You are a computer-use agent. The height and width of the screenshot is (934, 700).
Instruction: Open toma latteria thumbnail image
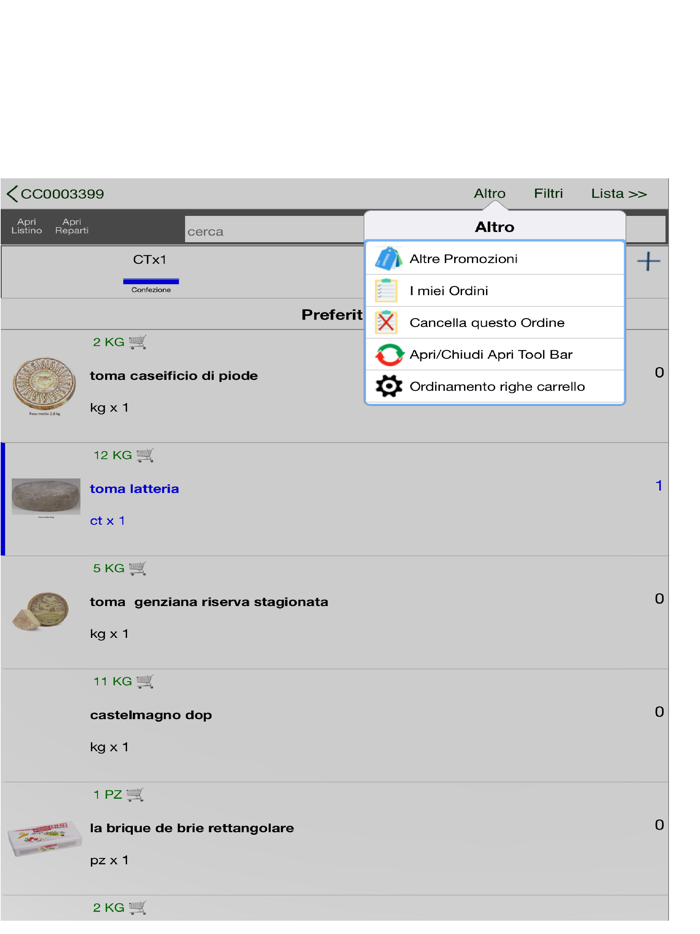pos(46,497)
